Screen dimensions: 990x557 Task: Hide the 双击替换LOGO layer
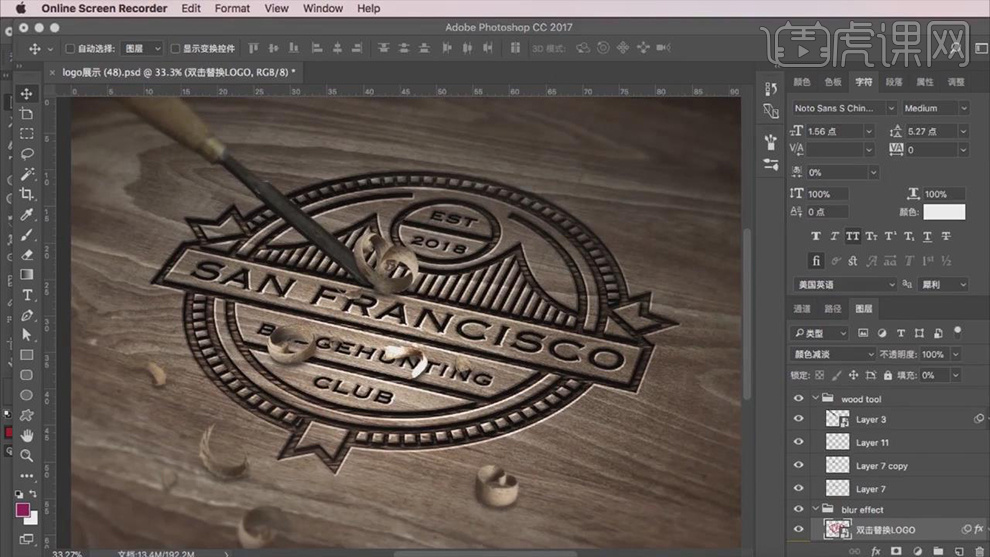pyautogui.click(x=798, y=530)
